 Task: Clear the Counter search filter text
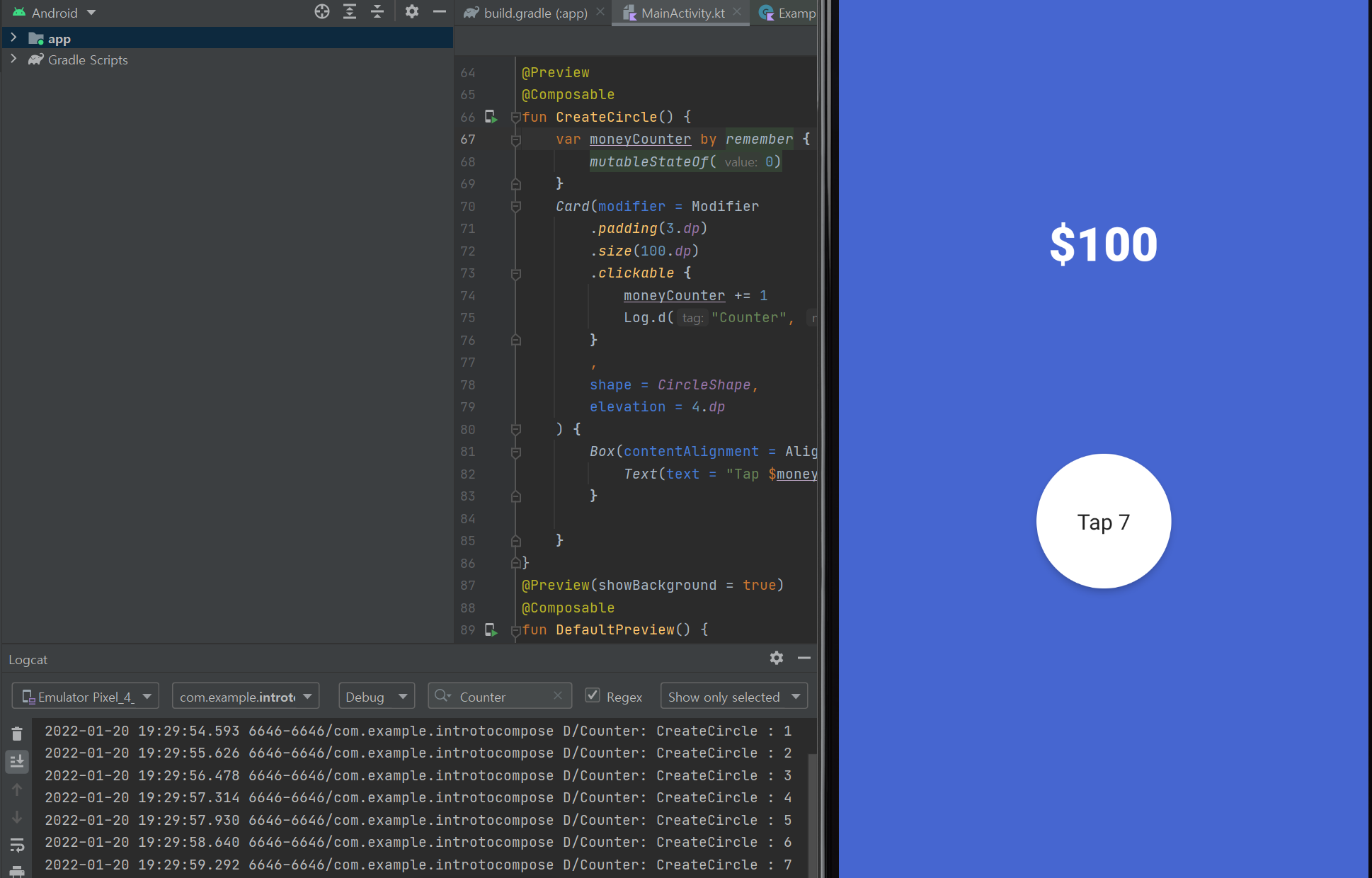tap(558, 696)
